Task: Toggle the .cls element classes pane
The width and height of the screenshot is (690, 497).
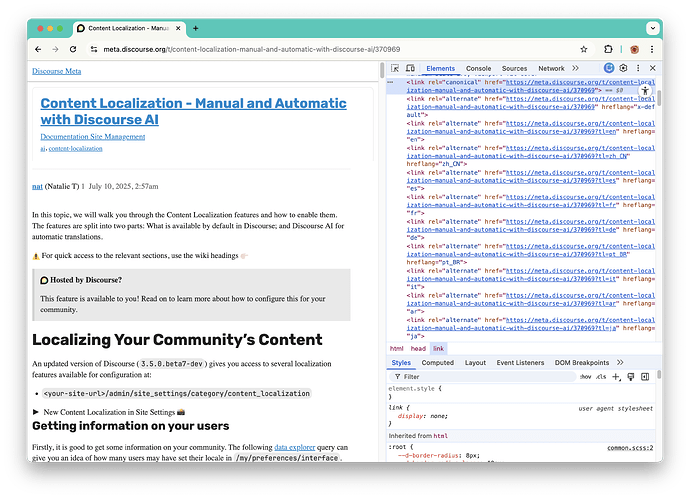Action: [601, 377]
